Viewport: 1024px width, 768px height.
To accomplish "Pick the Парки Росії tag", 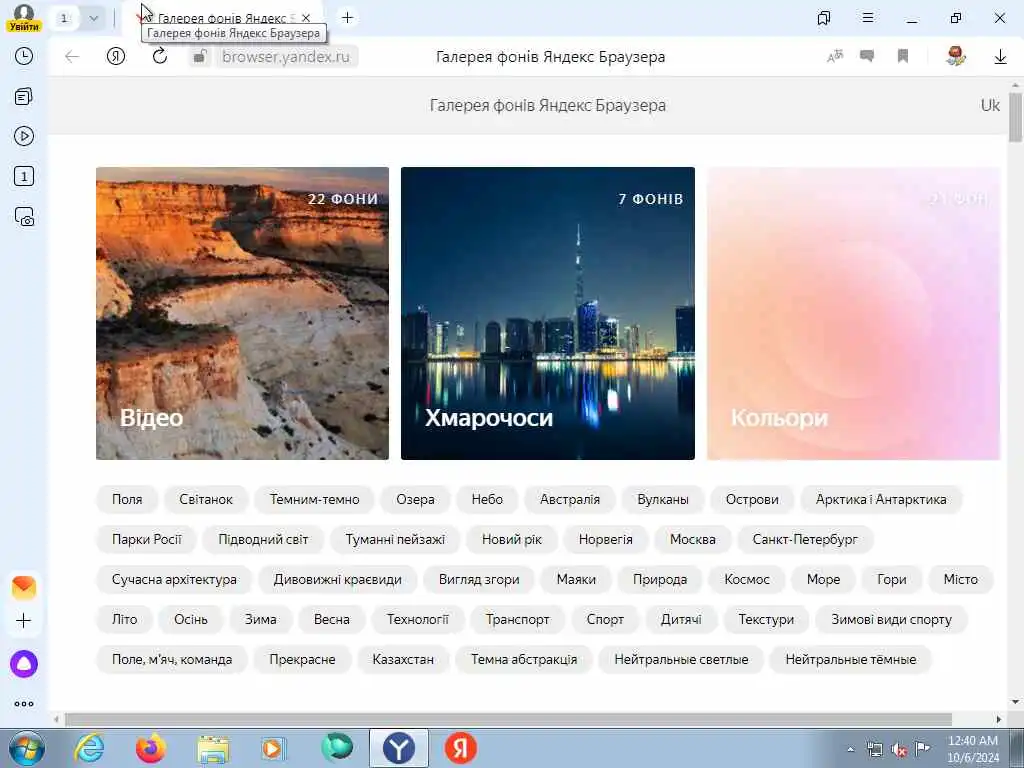I will click(146, 539).
